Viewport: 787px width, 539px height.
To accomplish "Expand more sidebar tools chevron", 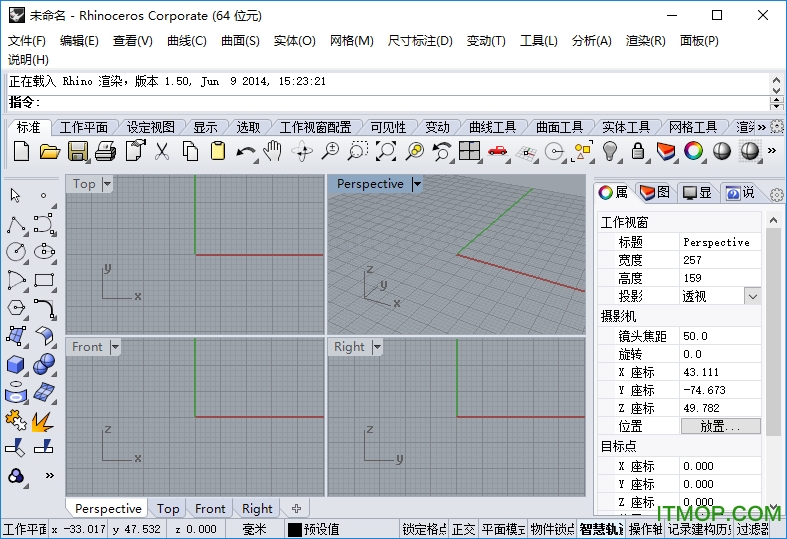I will pos(49,475).
